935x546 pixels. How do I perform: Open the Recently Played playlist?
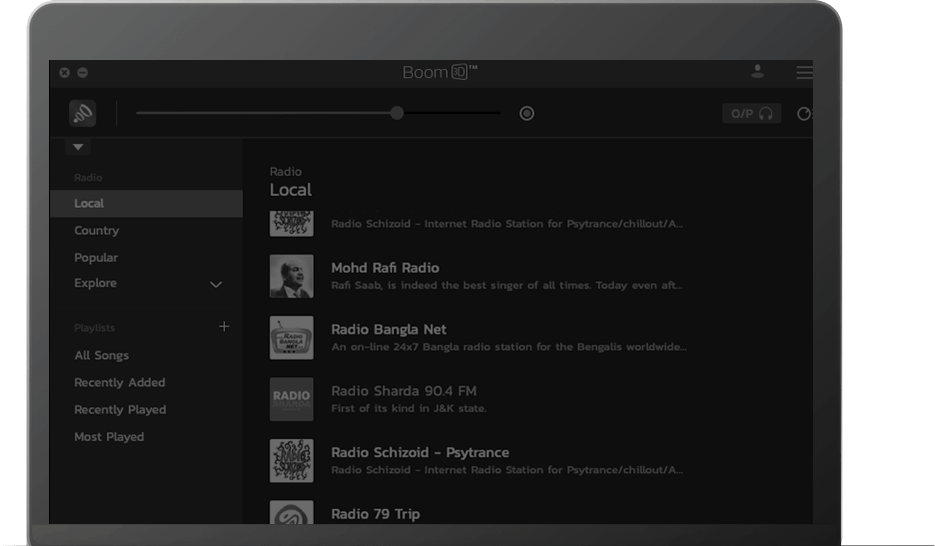tap(120, 410)
